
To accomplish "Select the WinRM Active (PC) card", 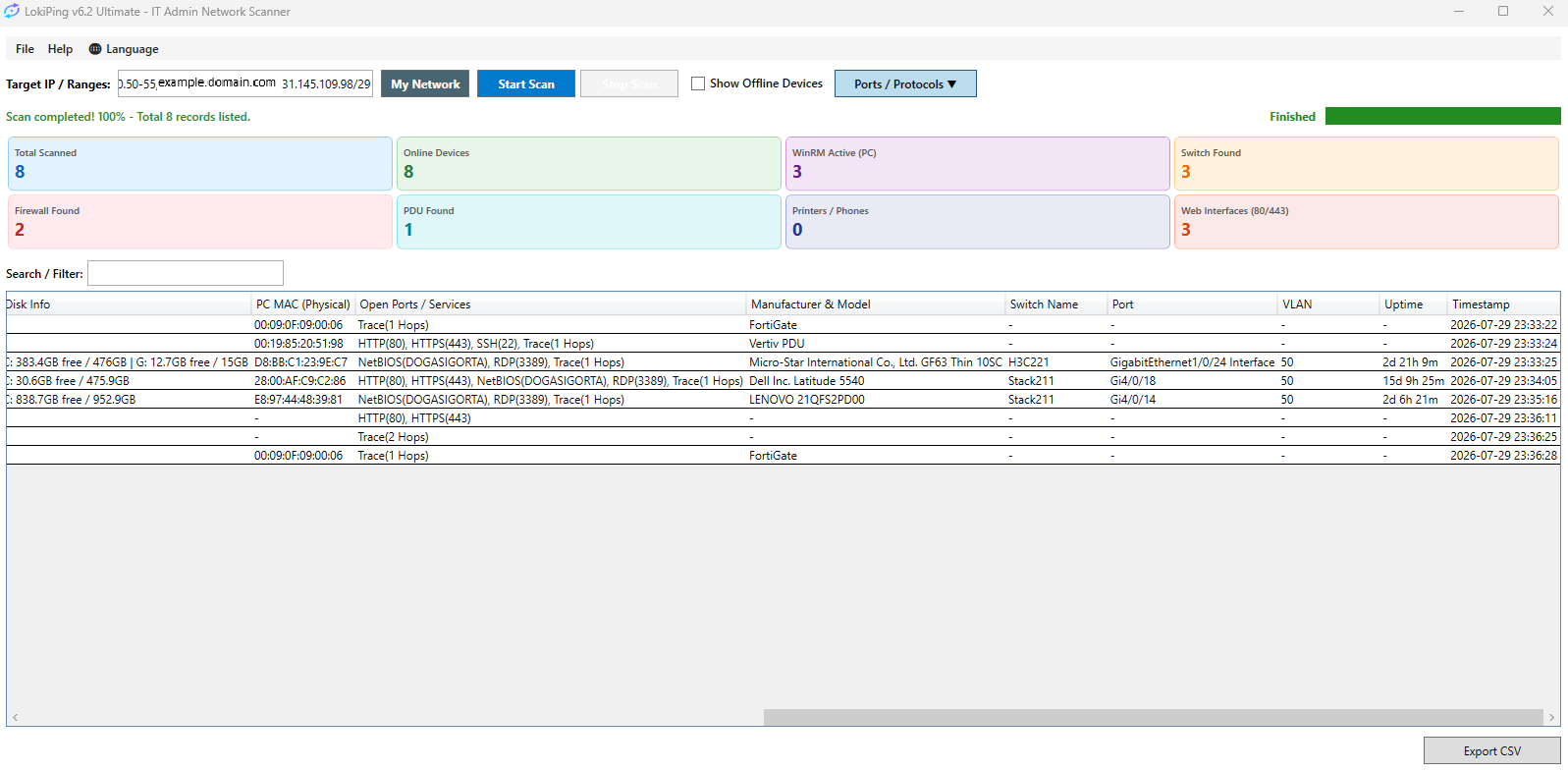I will tap(978, 163).
